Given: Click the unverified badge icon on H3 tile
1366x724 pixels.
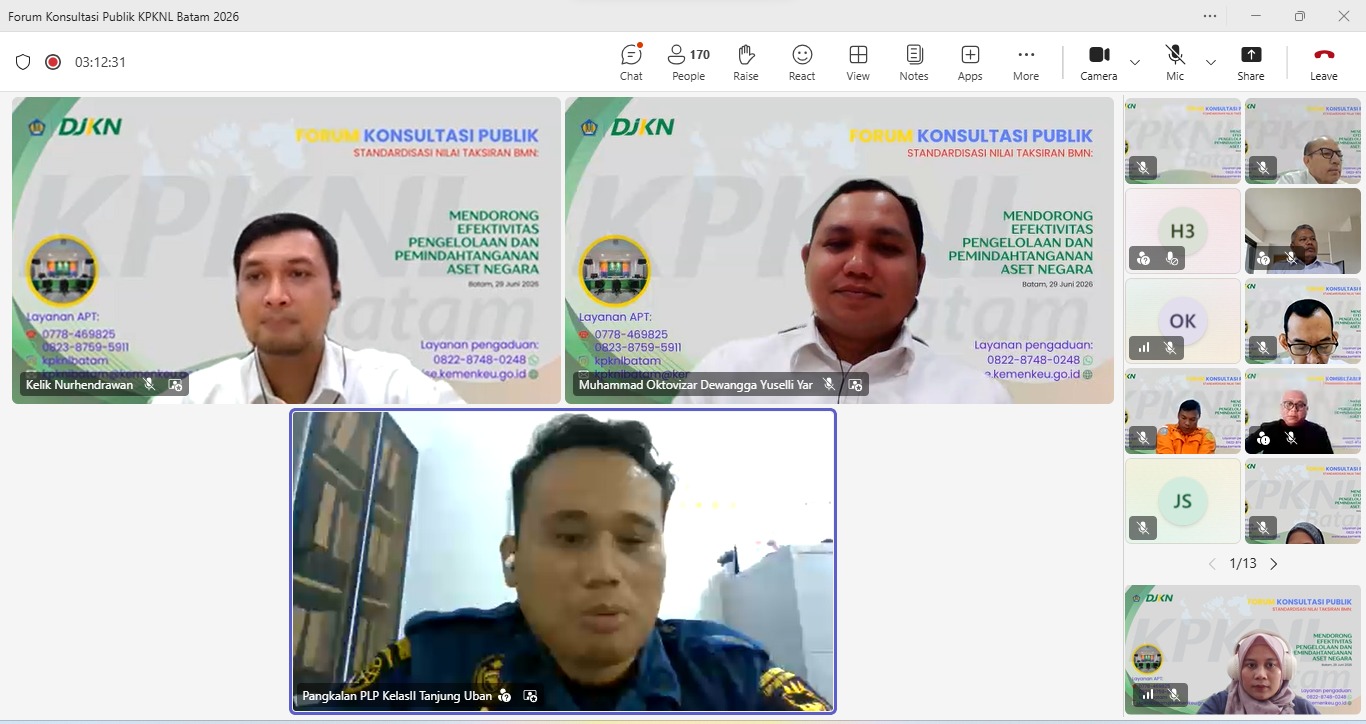Looking at the screenshot, I should (1144, 259).
